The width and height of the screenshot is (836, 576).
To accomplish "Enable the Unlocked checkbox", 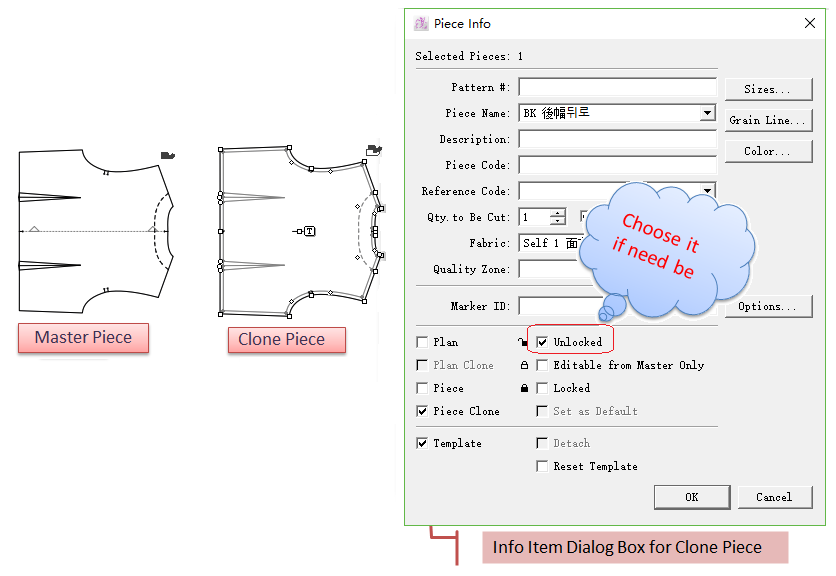I will [542, 342].
